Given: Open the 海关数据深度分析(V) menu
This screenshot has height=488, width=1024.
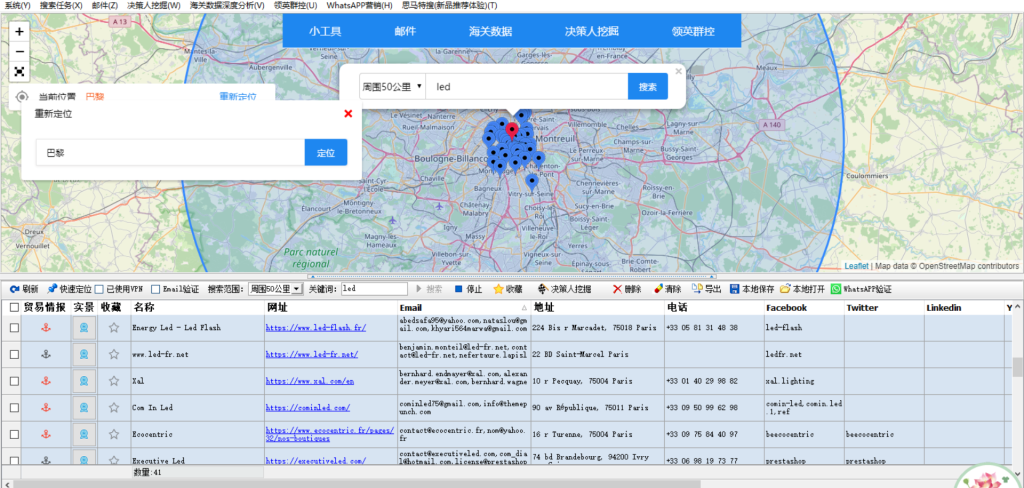Looking at the screenshot, I should pos(228,5).
